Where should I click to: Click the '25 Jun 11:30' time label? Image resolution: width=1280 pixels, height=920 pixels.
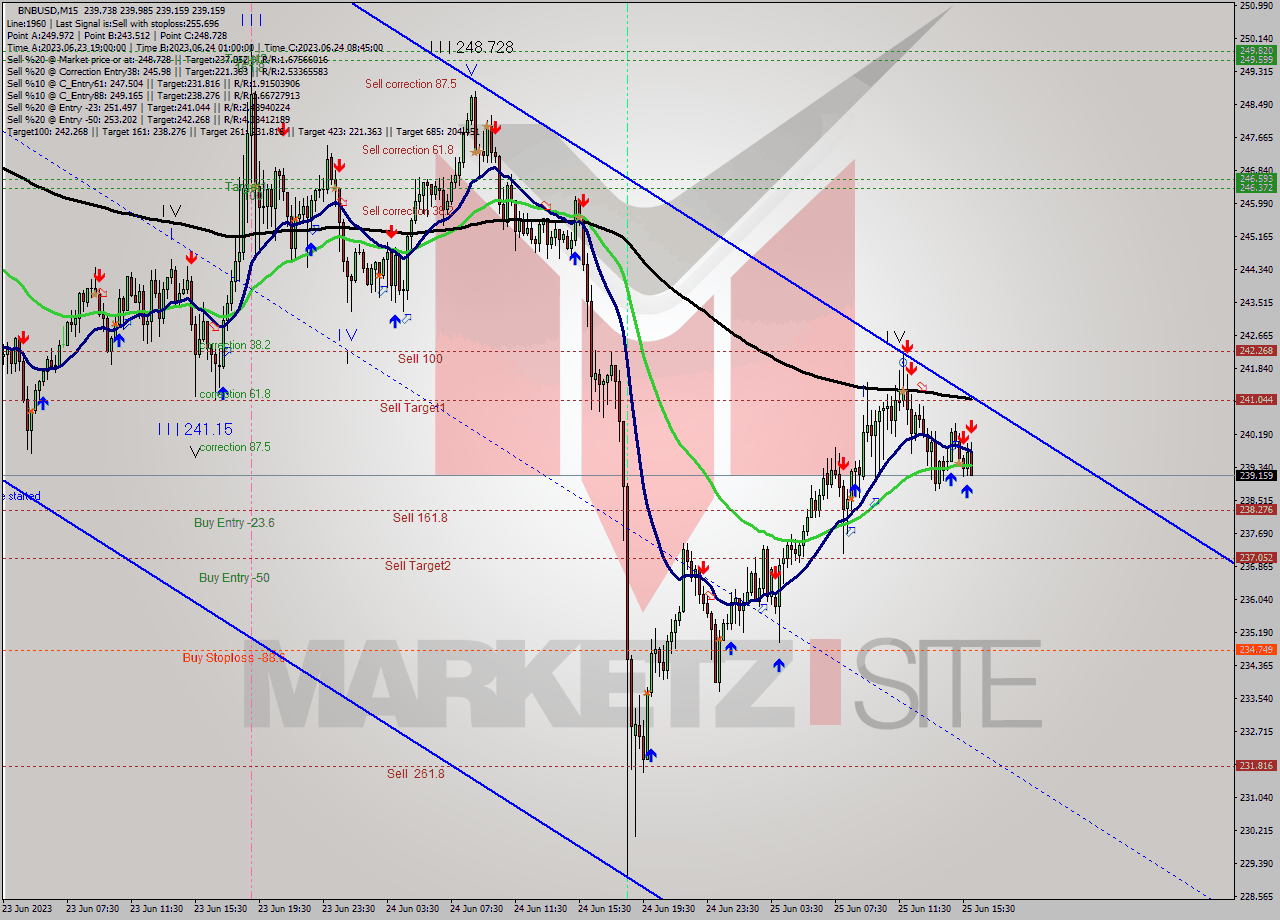(925, 909)
